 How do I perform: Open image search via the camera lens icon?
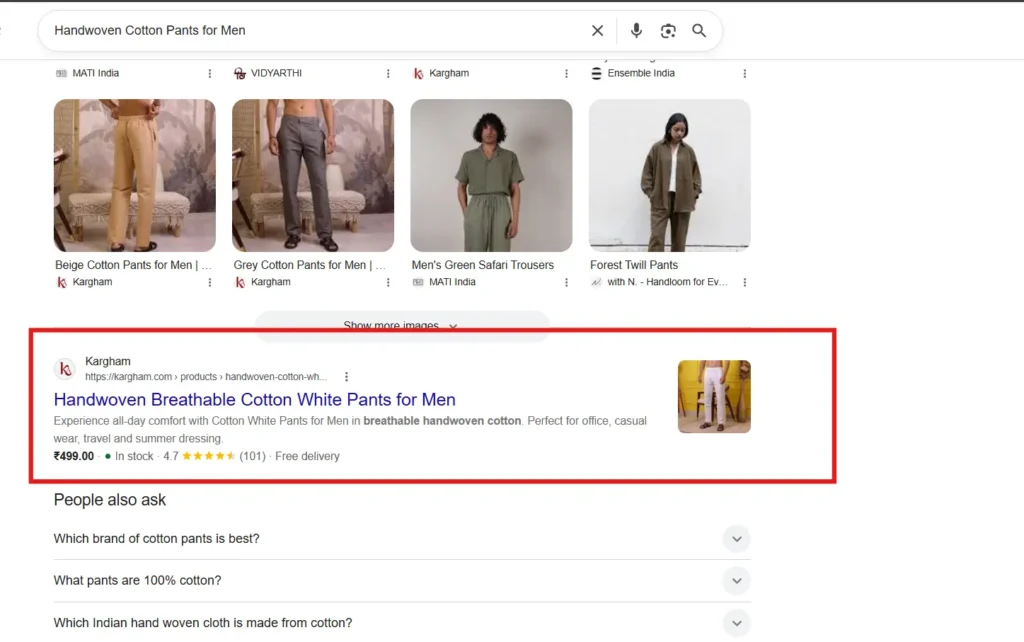click(667, 31)
